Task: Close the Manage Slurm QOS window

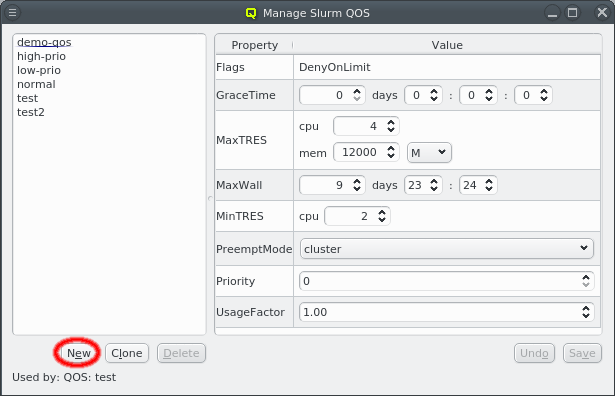Action: click(602, 13)
